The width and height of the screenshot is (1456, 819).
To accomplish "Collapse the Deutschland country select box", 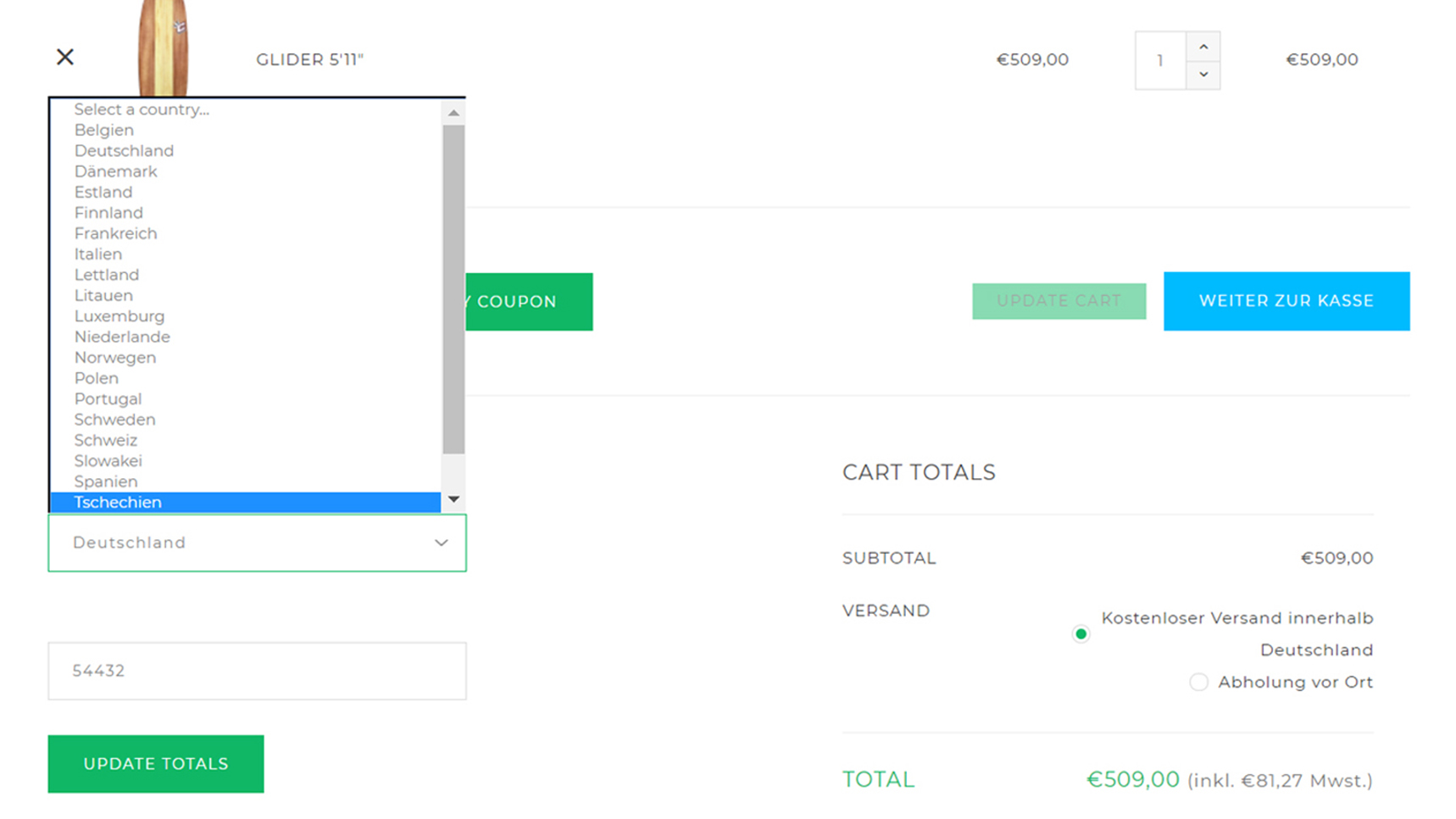I will coord(257,543).
